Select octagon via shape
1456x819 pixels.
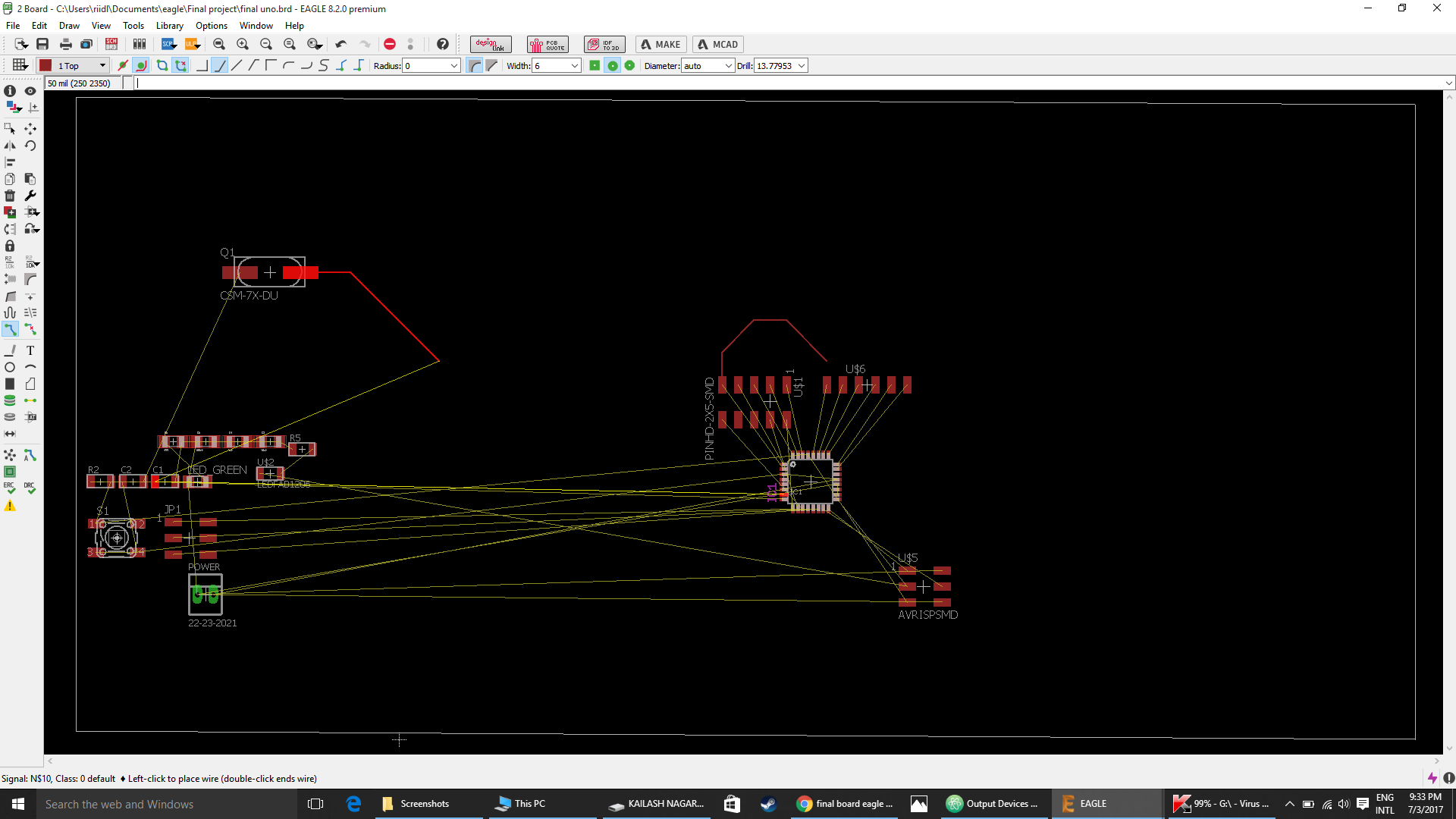pyautogui.click(x=629, y=66)
